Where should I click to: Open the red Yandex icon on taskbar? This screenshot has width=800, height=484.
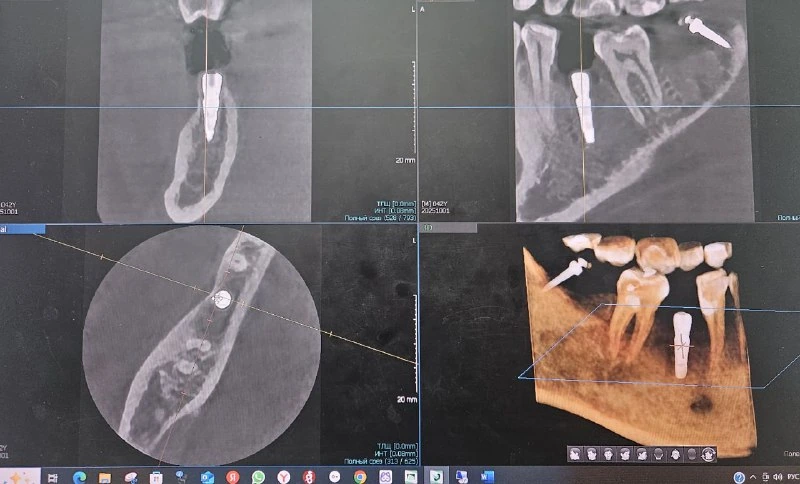click(233, 478)
